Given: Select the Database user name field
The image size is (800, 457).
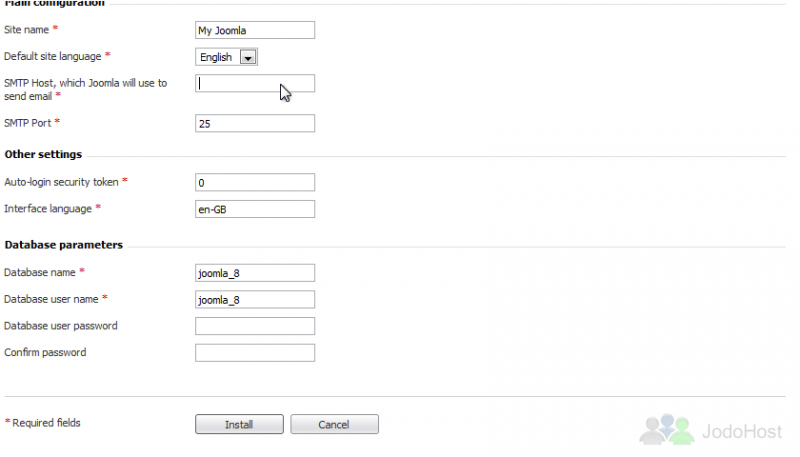Looking at the screenshot, I should [x=255, y=299].
